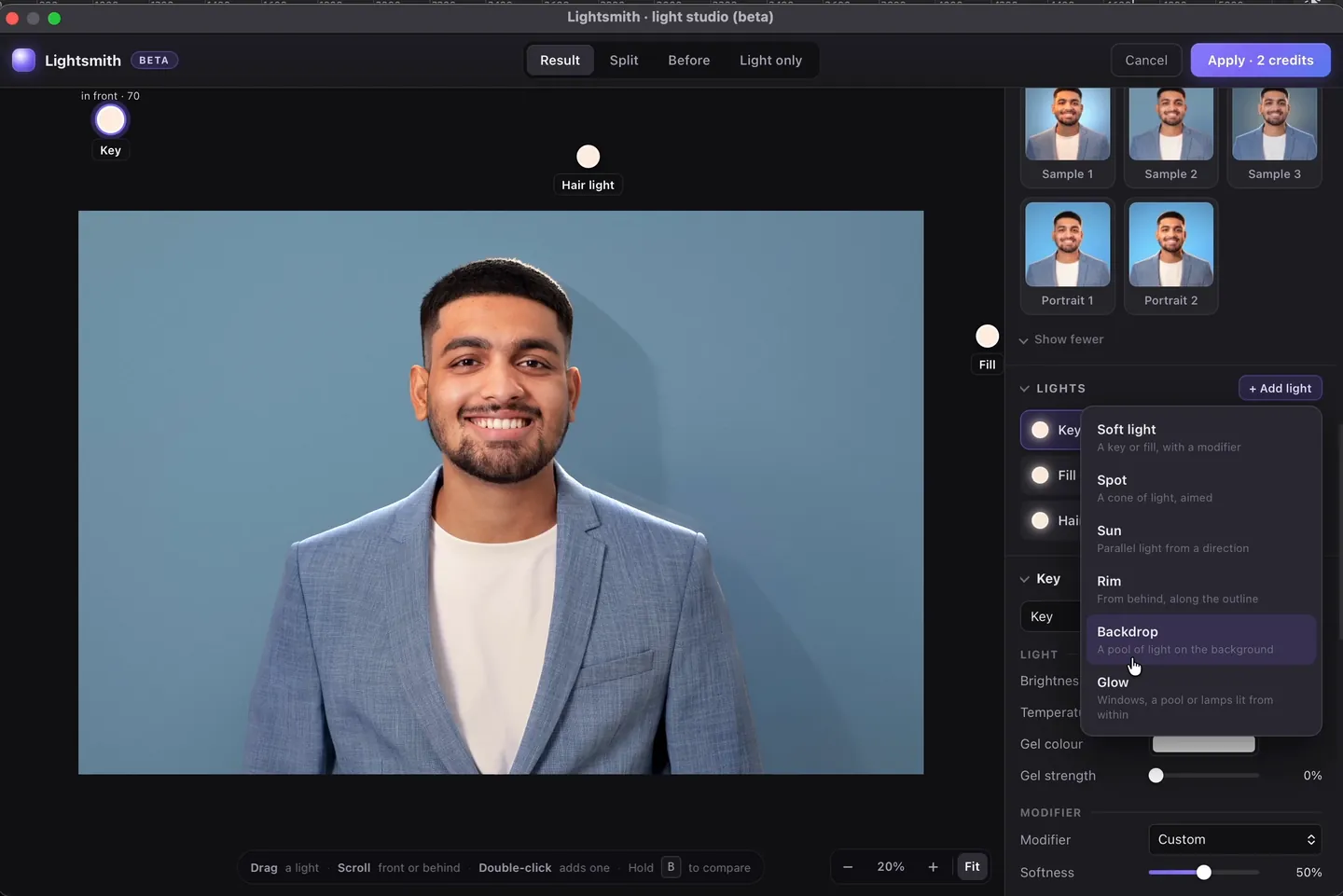Select the Key light handle on canvas
Viewport: 1343px width, 896px height.
110,120
